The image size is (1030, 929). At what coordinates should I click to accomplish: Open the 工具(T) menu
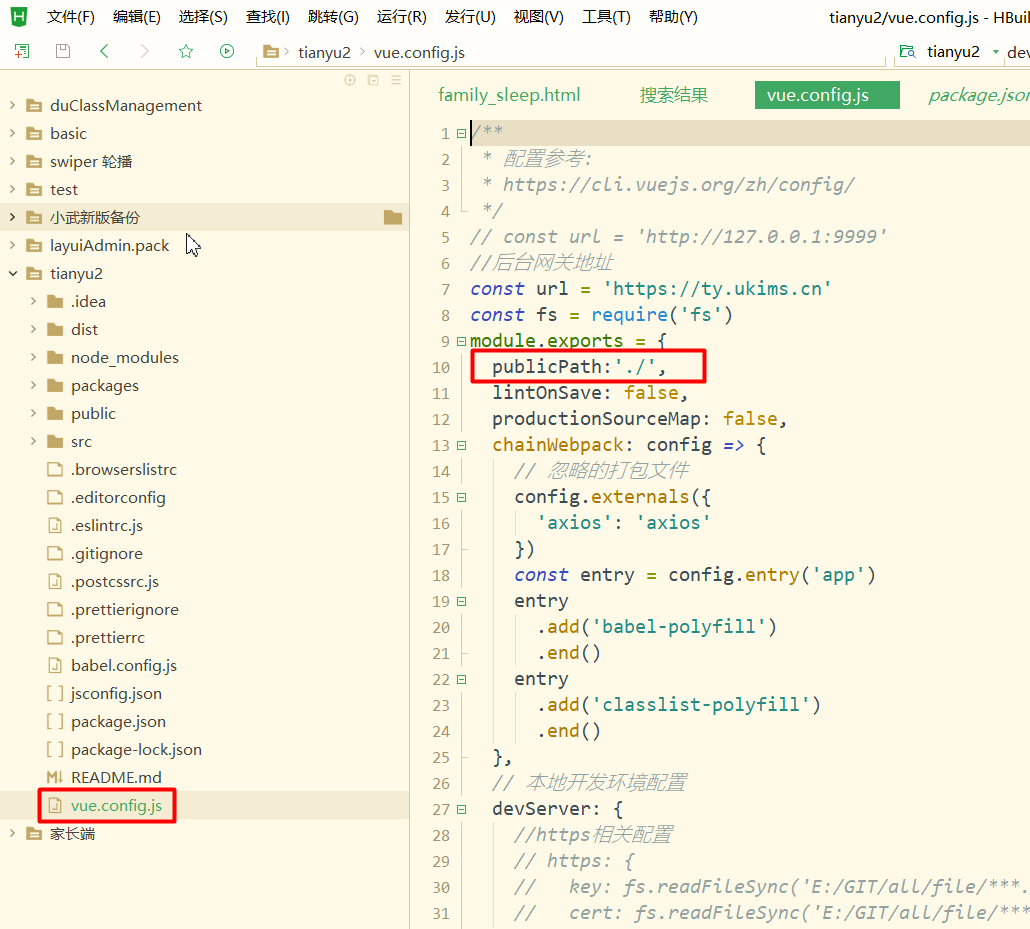click(x=605, y=16)
